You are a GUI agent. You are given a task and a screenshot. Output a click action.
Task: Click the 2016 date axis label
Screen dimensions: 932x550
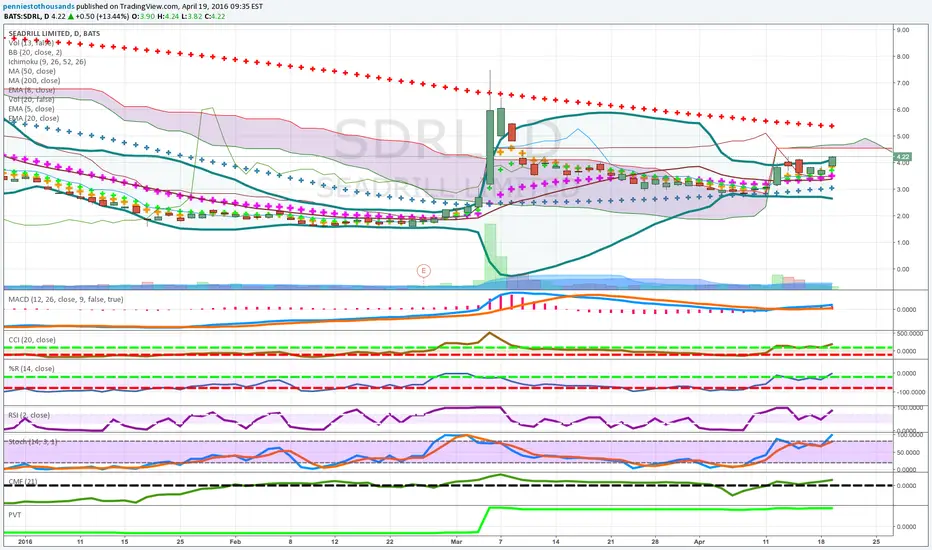[25, 542]
